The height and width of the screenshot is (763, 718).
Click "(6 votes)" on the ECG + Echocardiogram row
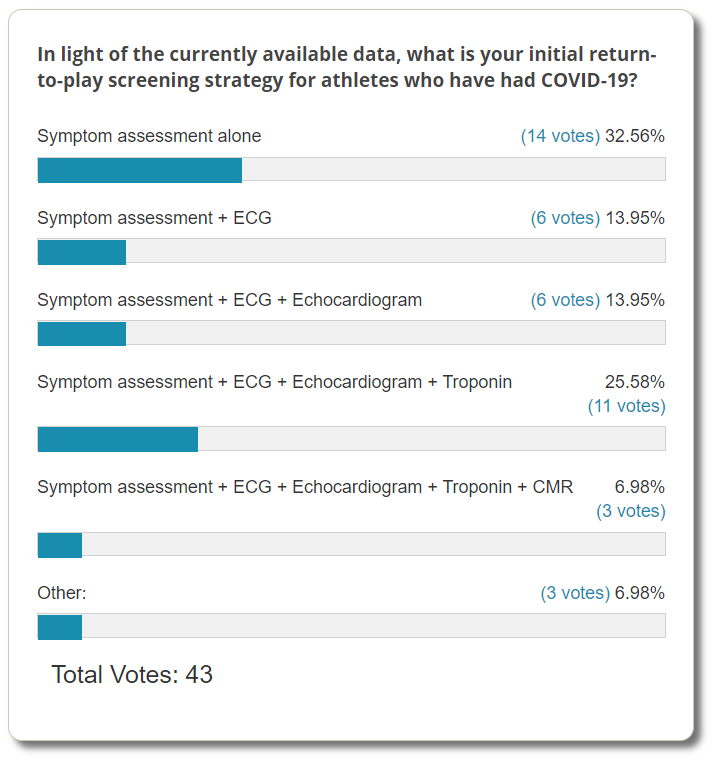(565, 300)
